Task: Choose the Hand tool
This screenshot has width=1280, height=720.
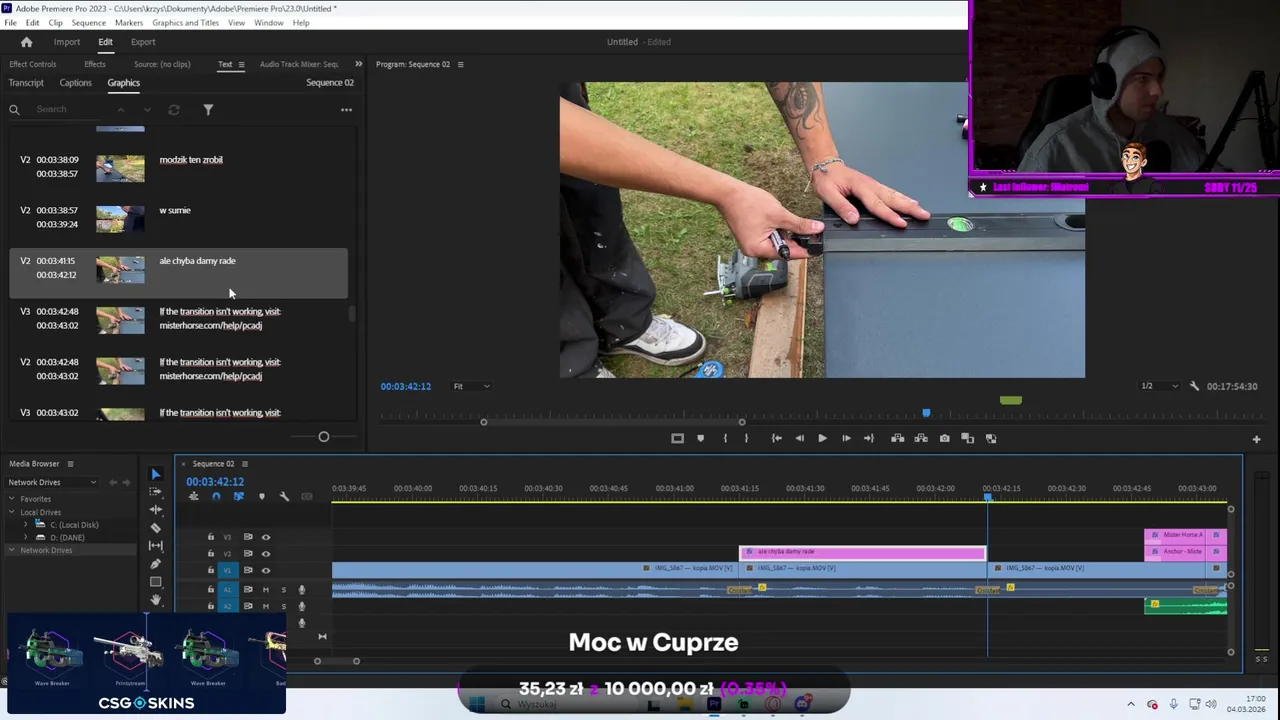Action: tap(155, 600)
